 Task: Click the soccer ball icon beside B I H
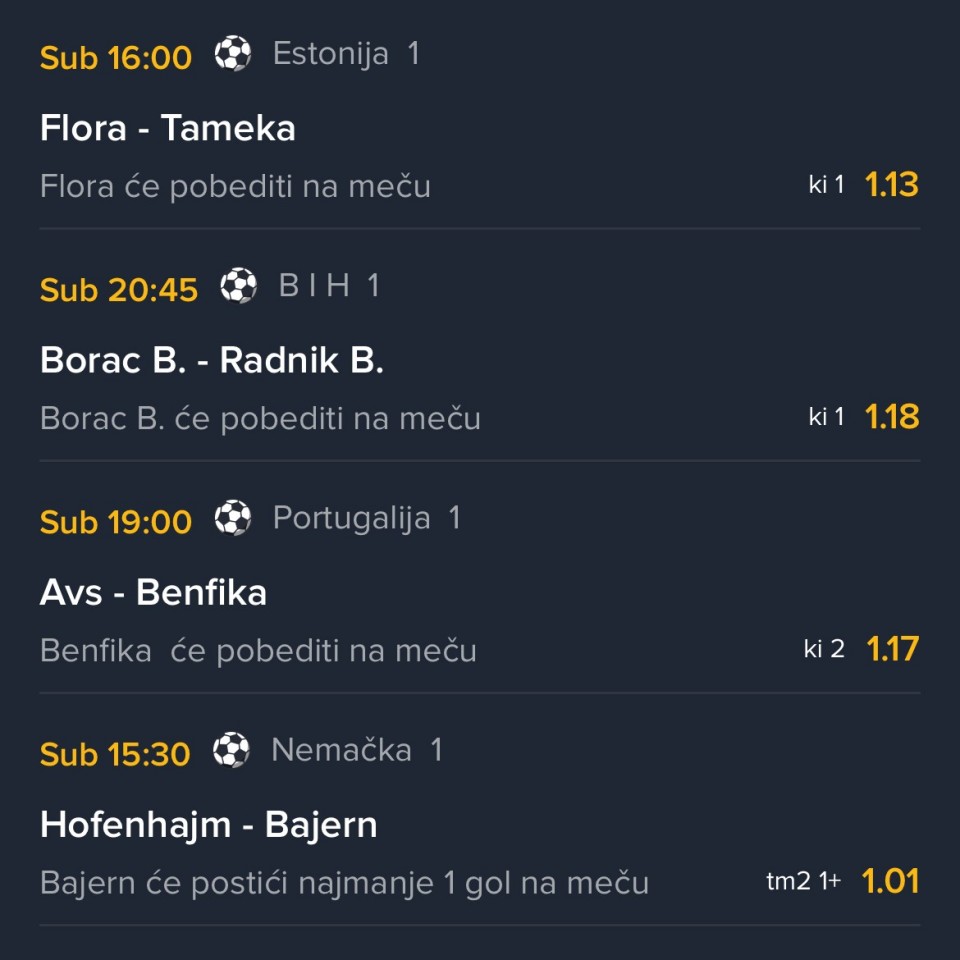click(x=239, y=286)
